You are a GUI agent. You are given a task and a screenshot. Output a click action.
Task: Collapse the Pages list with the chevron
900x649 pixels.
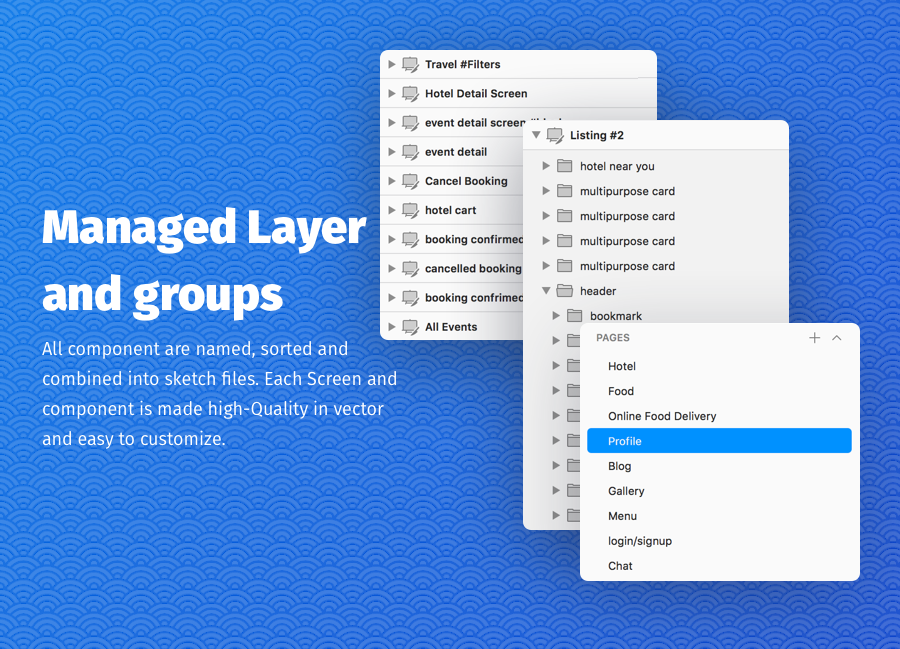coord(837,338)
